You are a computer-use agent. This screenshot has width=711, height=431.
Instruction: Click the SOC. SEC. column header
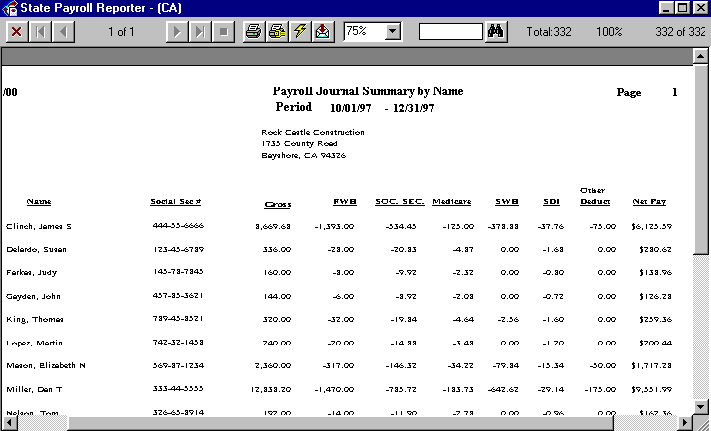[399, 202]
